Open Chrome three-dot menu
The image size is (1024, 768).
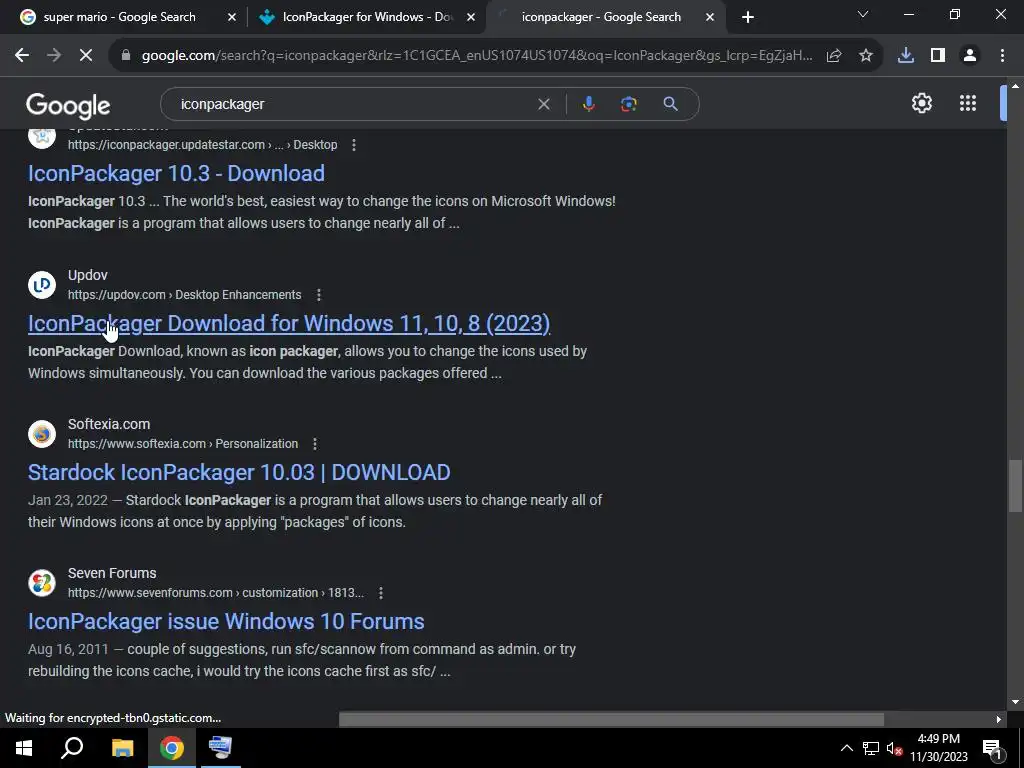1002,56
